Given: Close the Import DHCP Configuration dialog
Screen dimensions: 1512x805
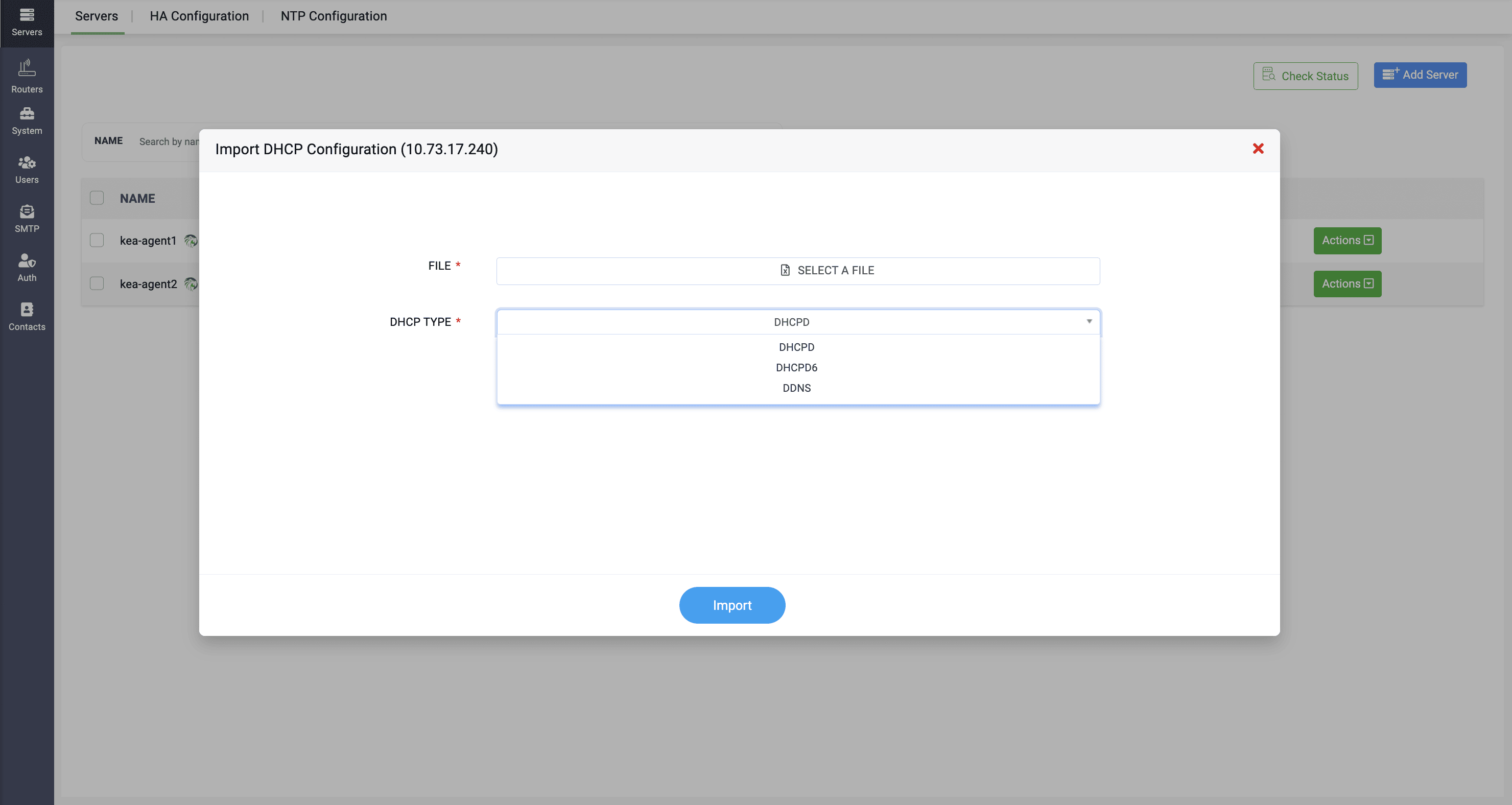Looking at the screenshot, I should coord(1258,149).
